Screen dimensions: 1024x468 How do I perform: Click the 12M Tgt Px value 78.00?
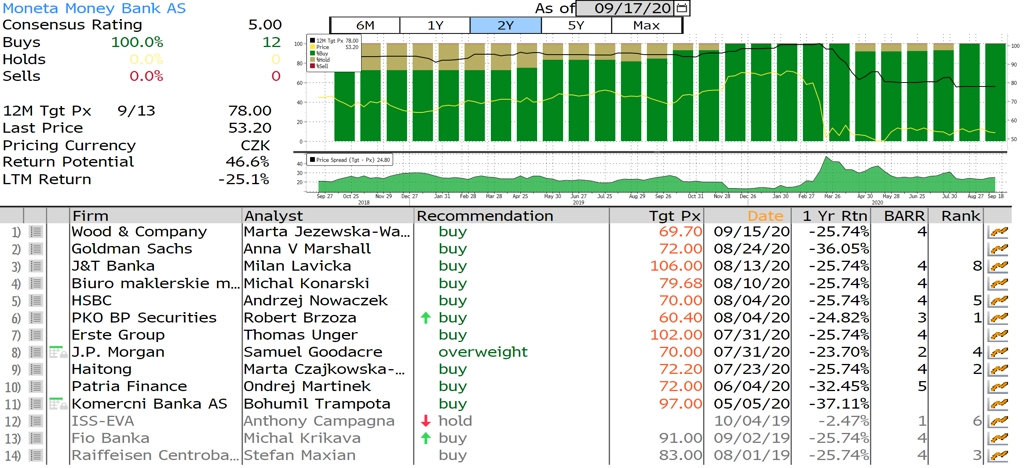[x=250, y=111]
